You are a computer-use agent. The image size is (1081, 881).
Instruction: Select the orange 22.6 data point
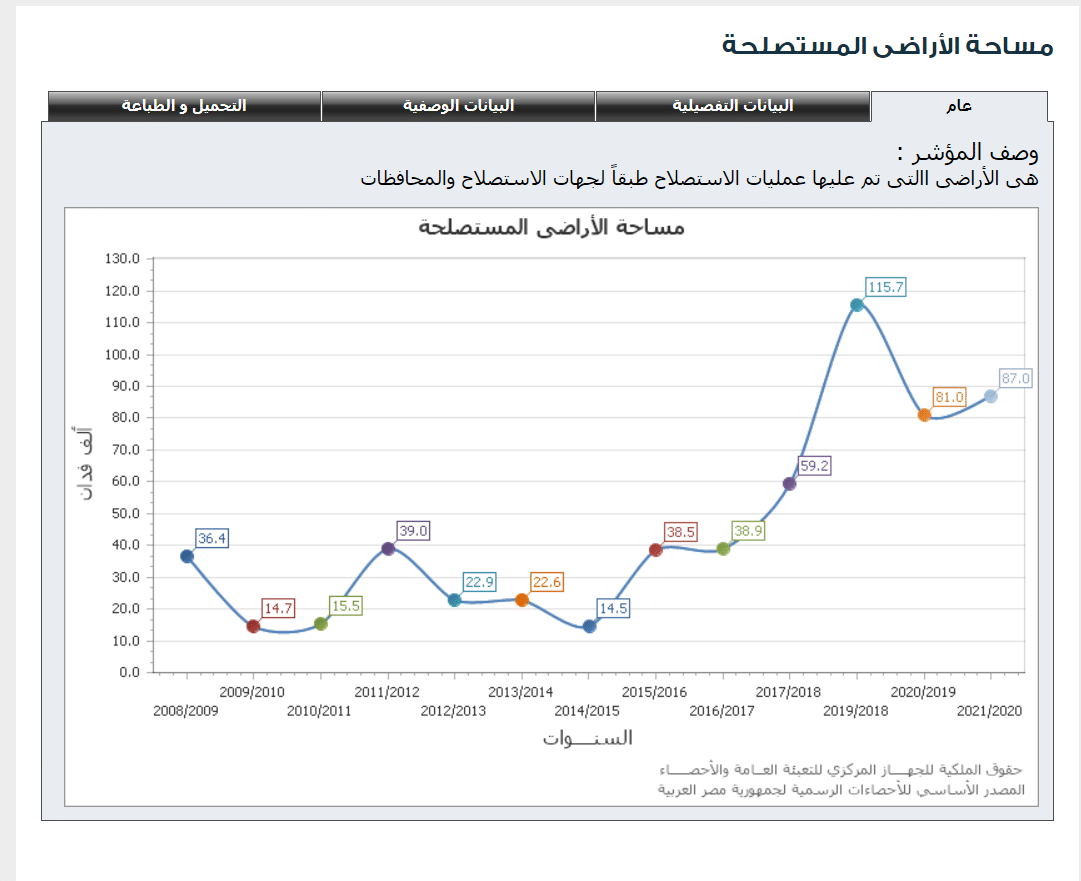[x=522, y=598]
